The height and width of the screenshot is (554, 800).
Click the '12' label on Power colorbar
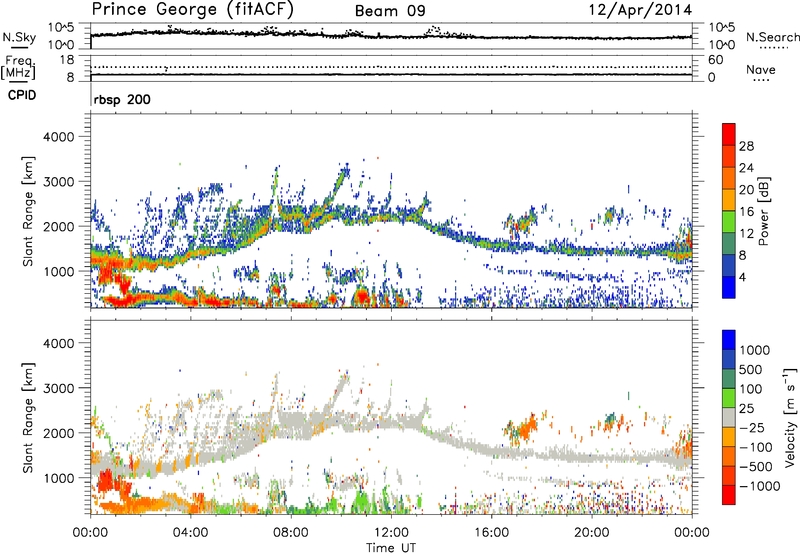[x=746, y=234]
